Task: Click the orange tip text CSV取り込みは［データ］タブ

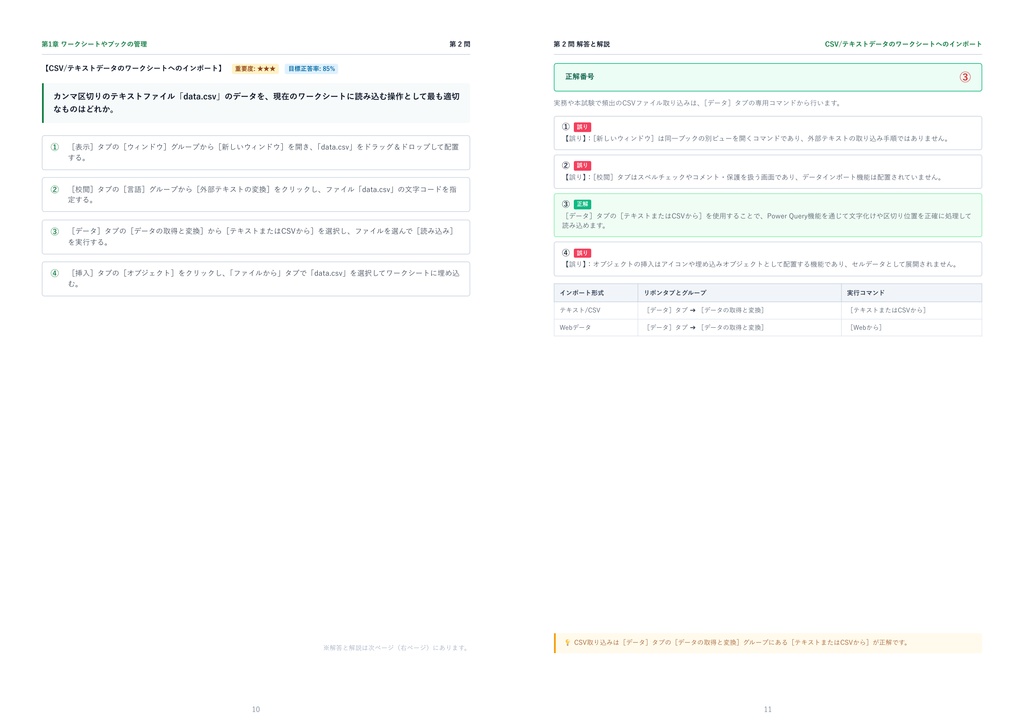Action: (x=741, y=642)
